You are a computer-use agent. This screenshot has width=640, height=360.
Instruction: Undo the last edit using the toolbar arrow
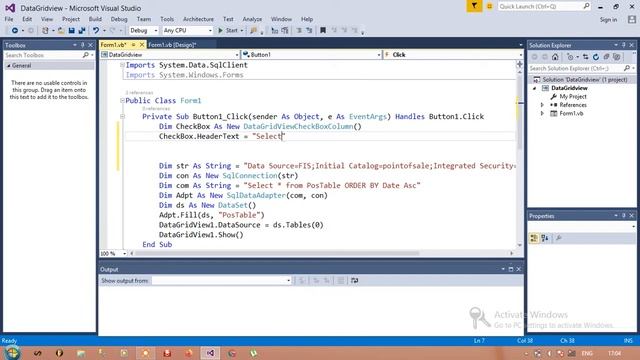point(96,31)
